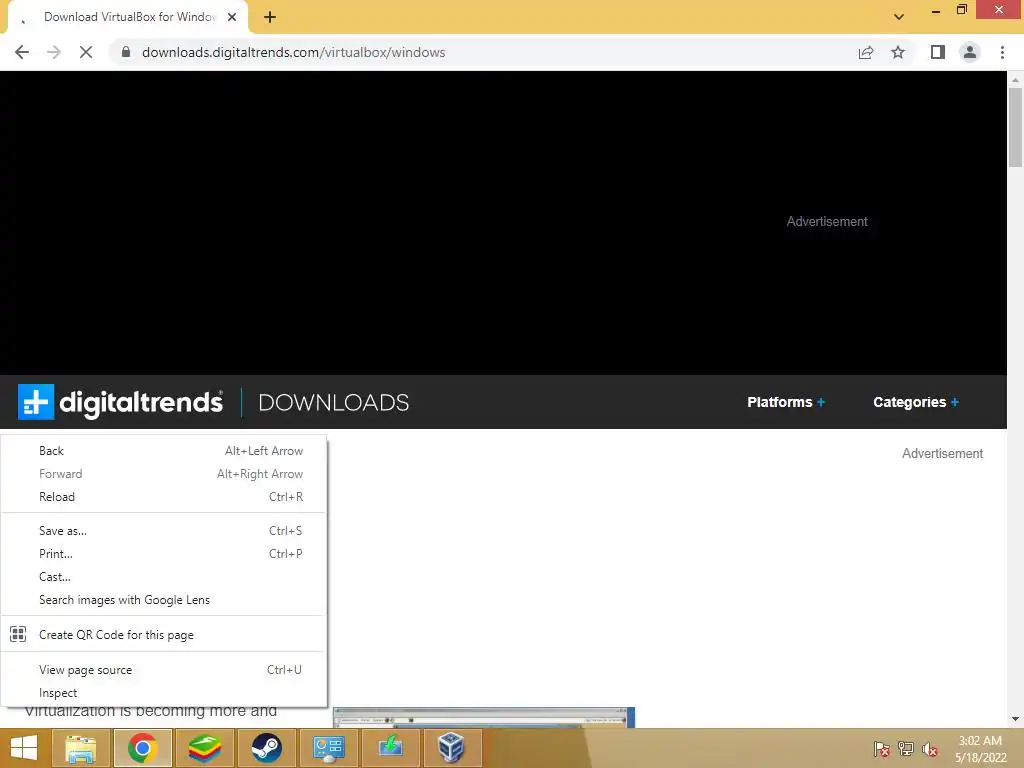Click the scrollbar up arrow
Viewport: 1024px width, 768px height.
[x=1015, y=80]
